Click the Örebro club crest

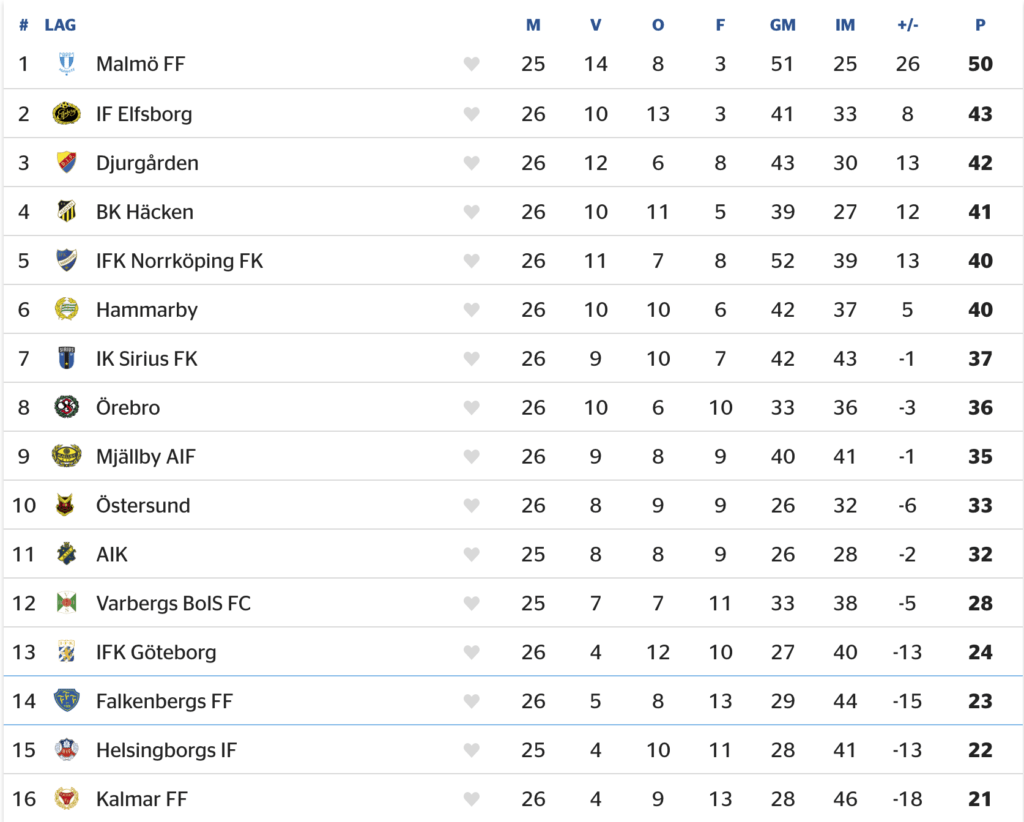click(66, 407)
